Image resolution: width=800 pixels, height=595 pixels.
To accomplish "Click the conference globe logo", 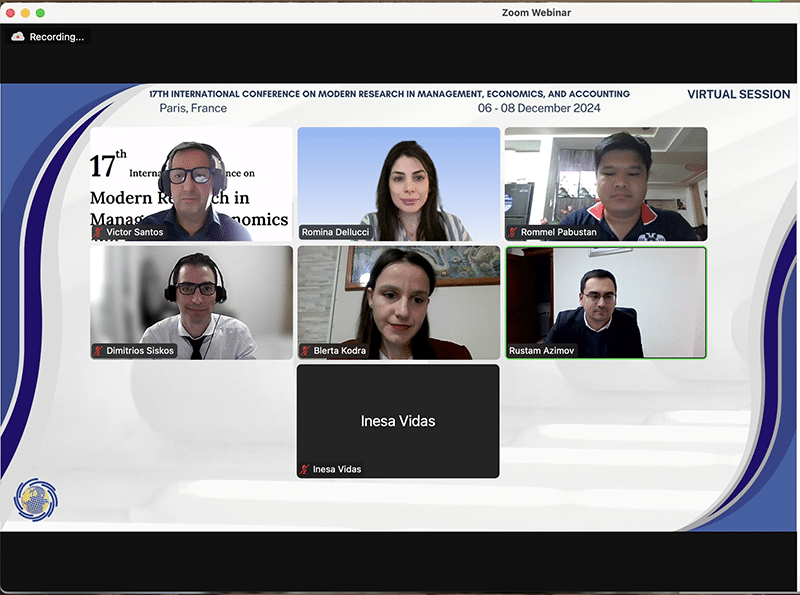I will click(35, 499).
